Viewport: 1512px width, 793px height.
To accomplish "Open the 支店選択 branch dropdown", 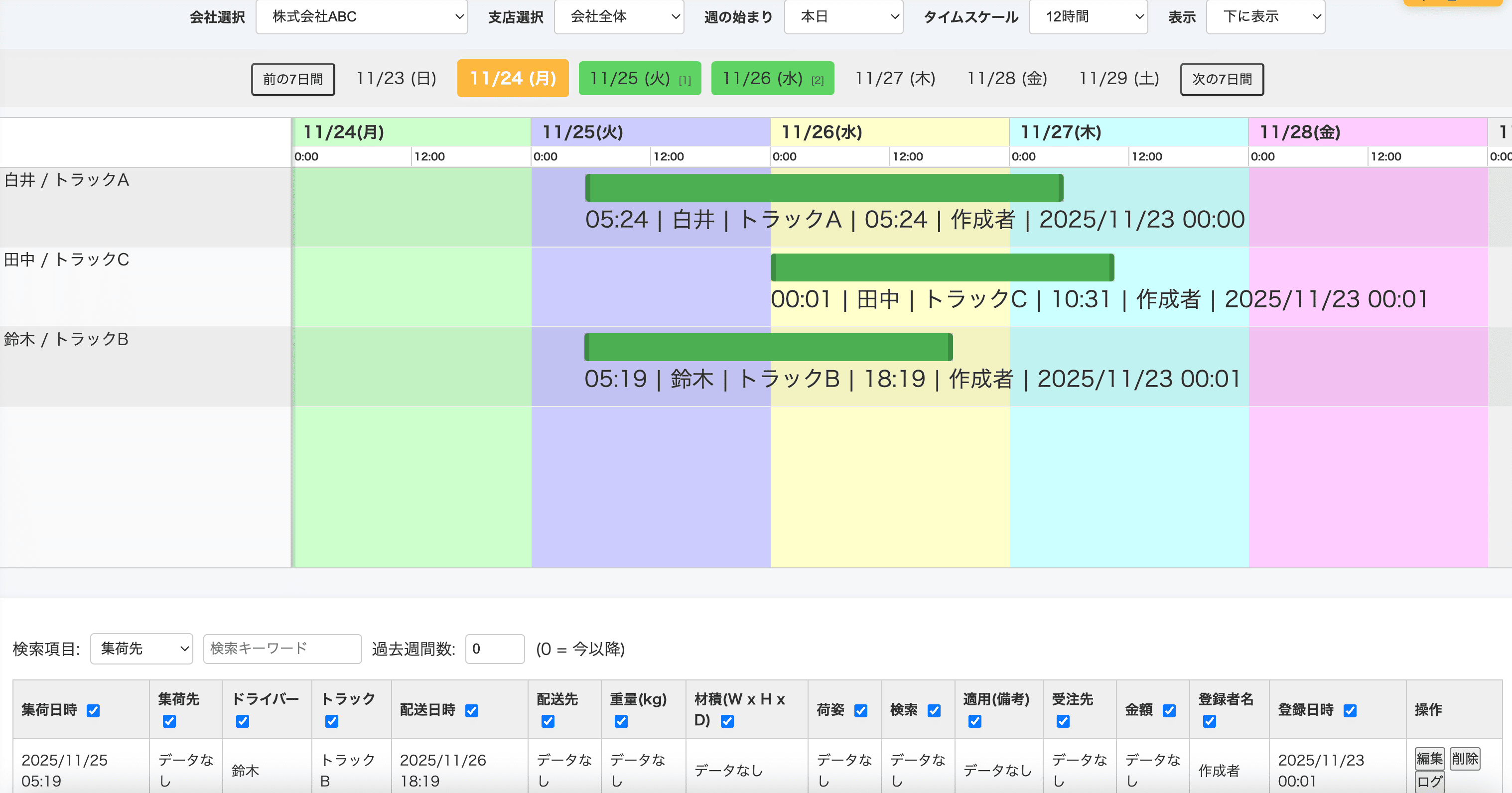I will click(x=619, y=17).
